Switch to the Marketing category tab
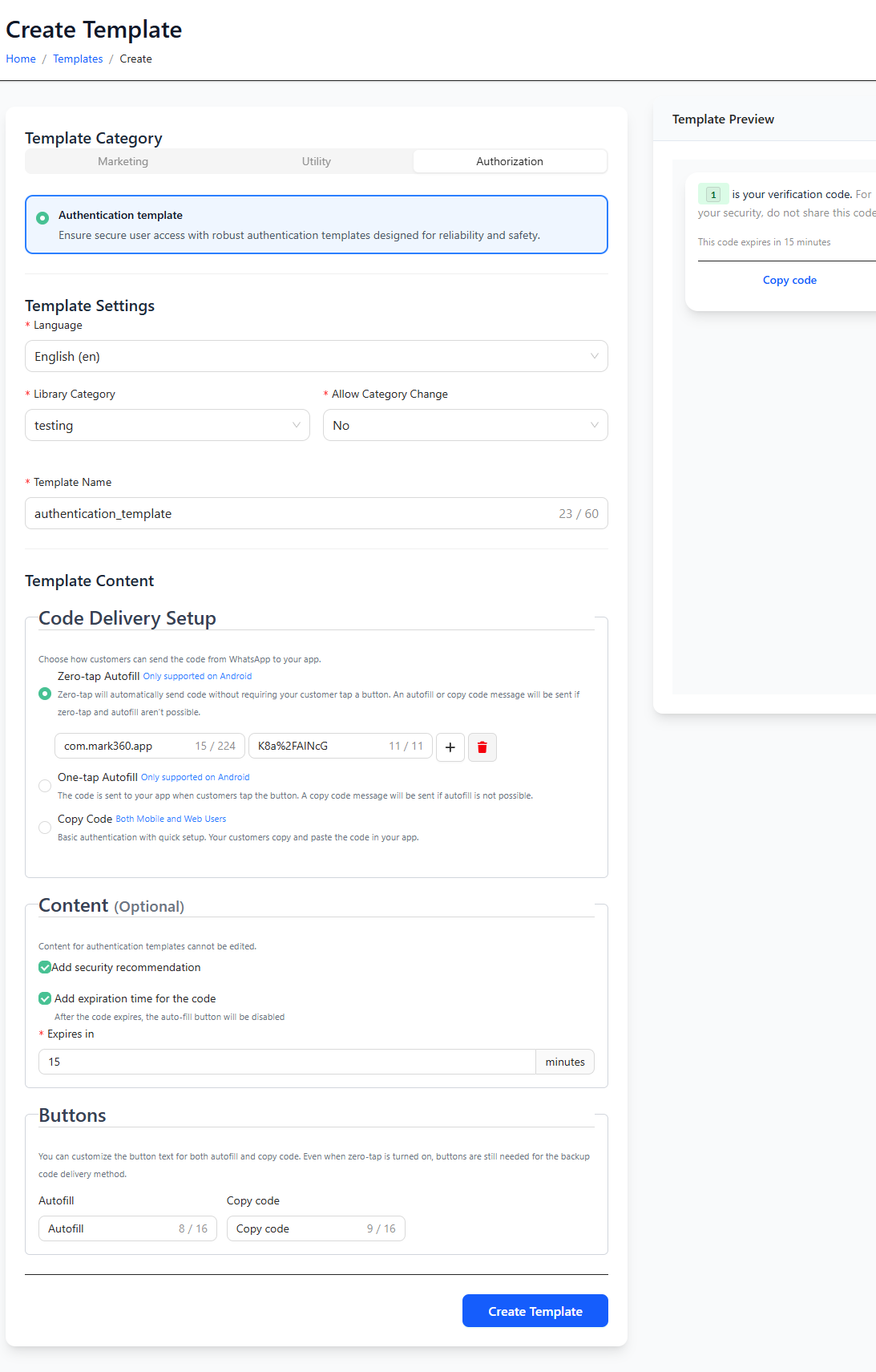This screenshot has height=1372, width=876. pyautogui.click(x=123, y=161)
